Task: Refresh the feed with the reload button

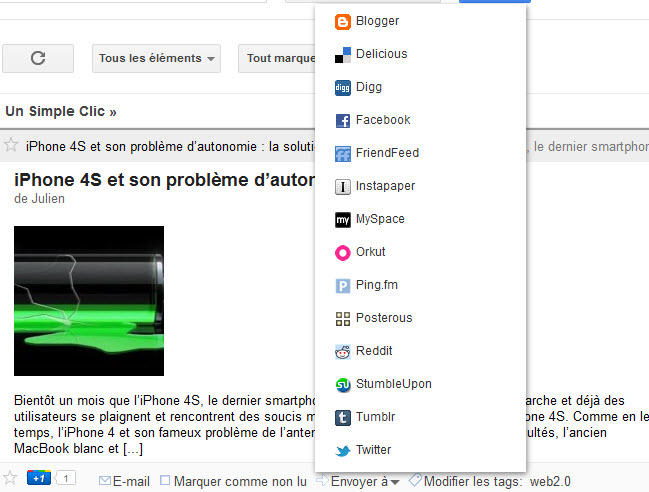Action: click(38, 58)
